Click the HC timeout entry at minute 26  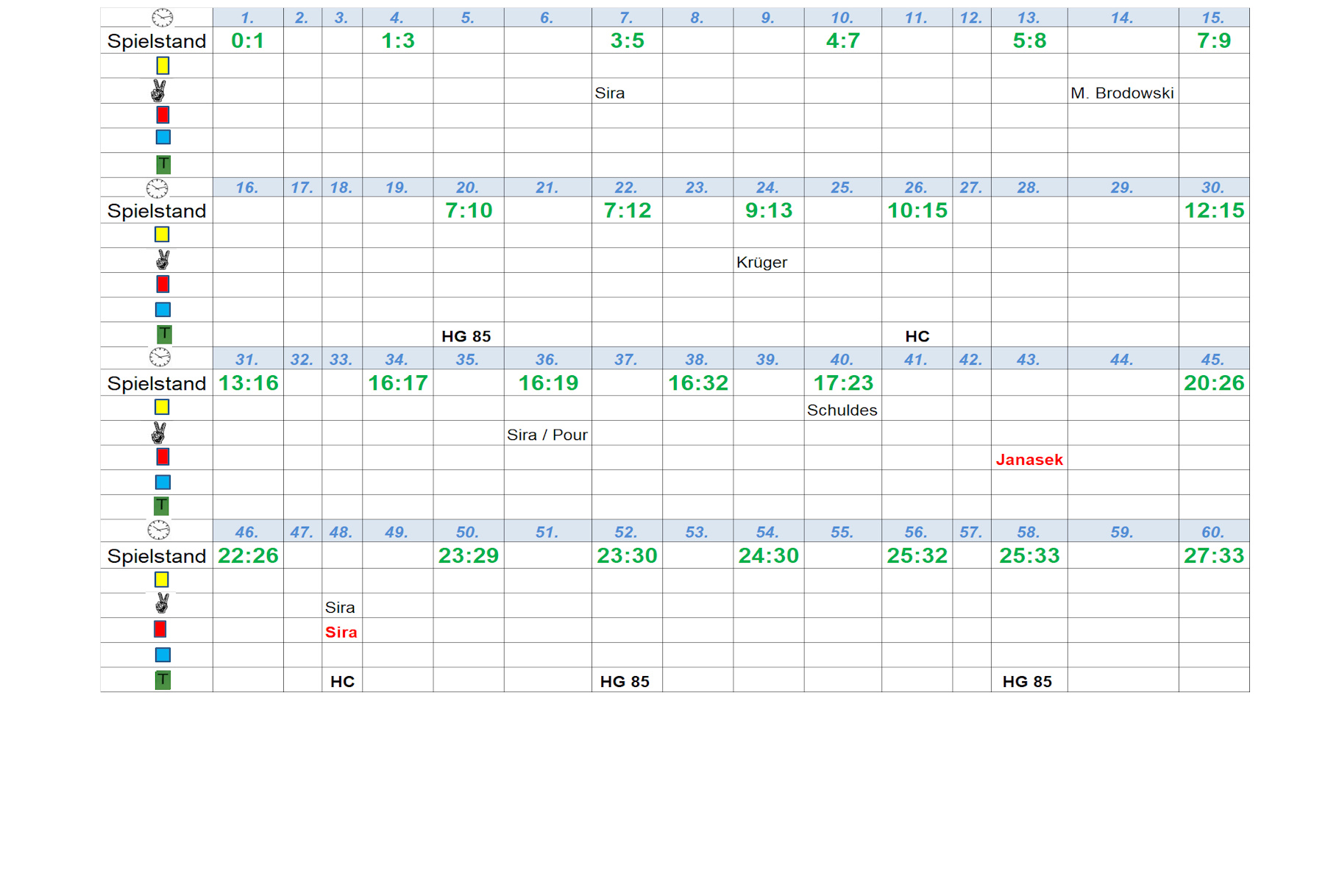917,336
